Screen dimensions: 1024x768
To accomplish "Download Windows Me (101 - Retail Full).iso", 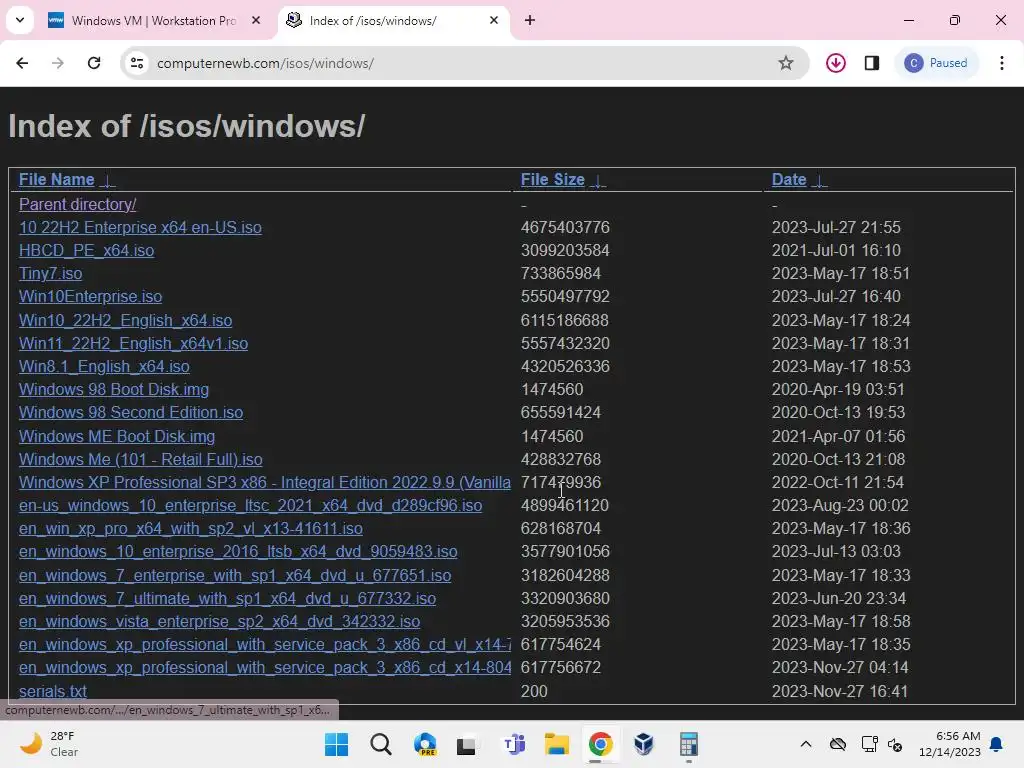I will (x=140, y=460).
